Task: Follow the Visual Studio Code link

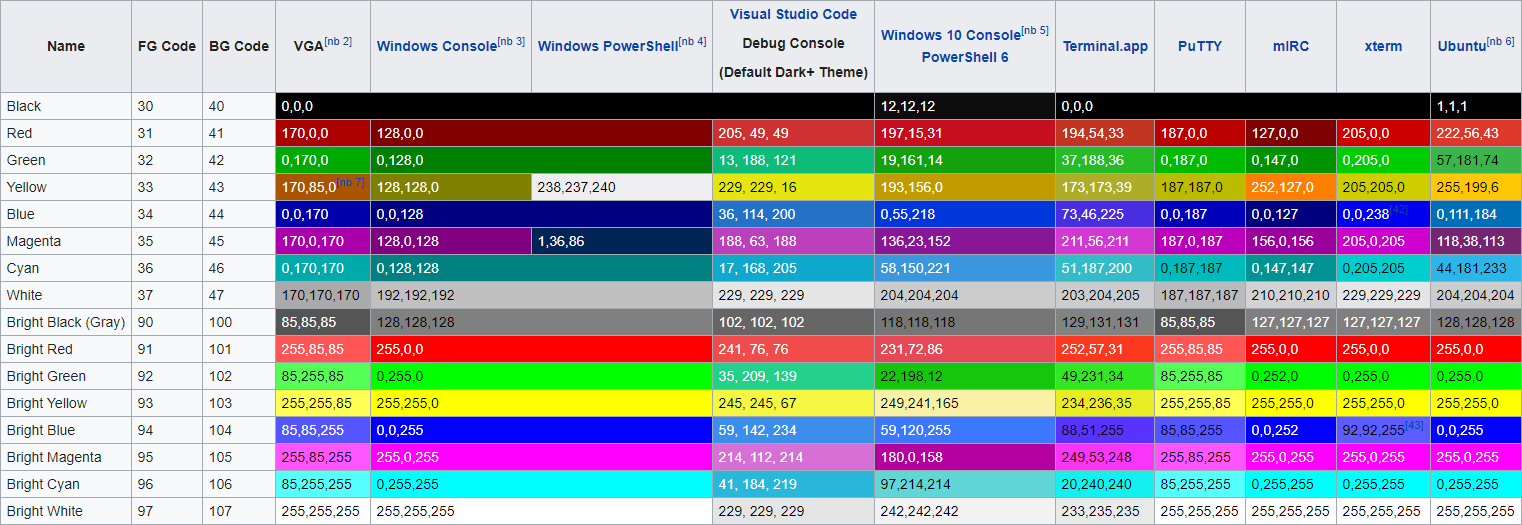Action: [x=793, y=15]
